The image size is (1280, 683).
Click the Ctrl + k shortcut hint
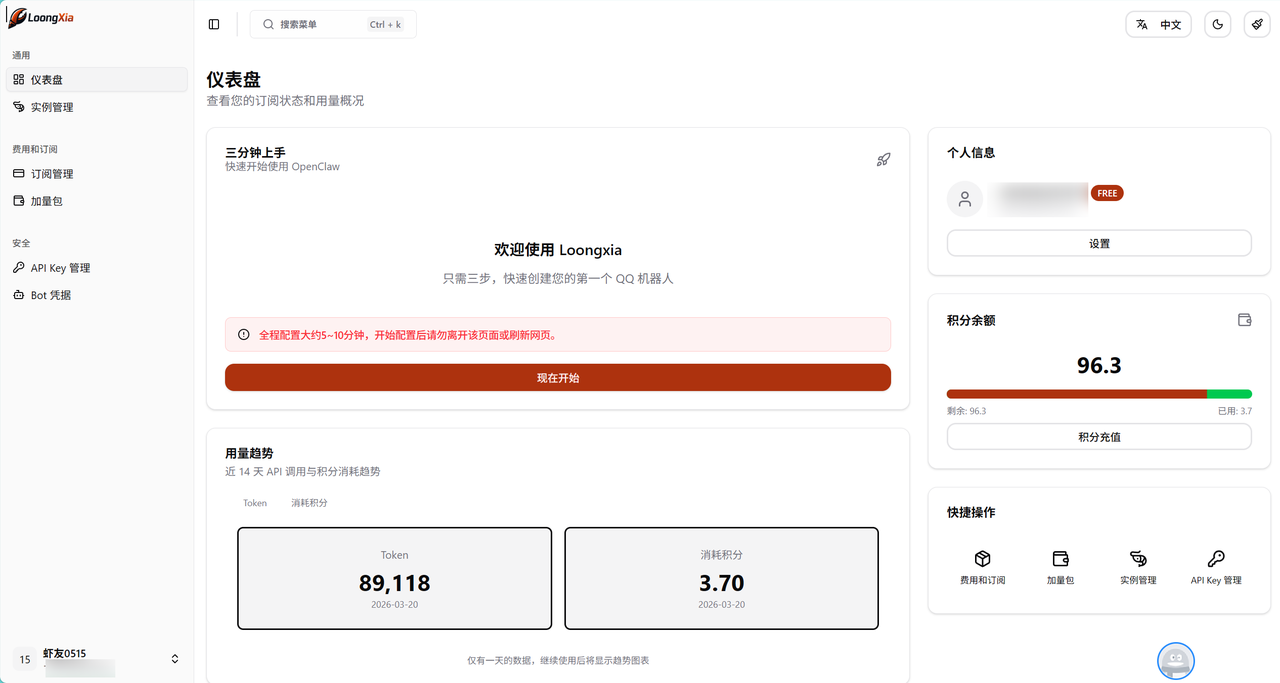tap(385, 24)
